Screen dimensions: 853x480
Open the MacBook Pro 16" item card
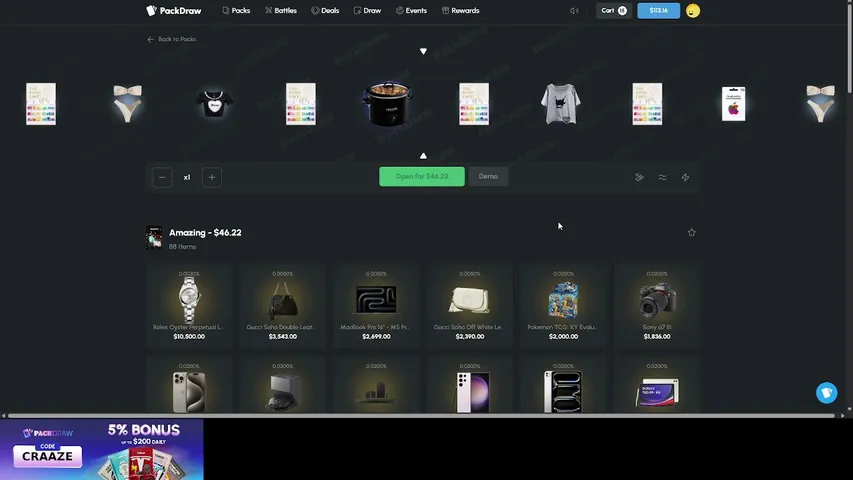click(376, 305)
